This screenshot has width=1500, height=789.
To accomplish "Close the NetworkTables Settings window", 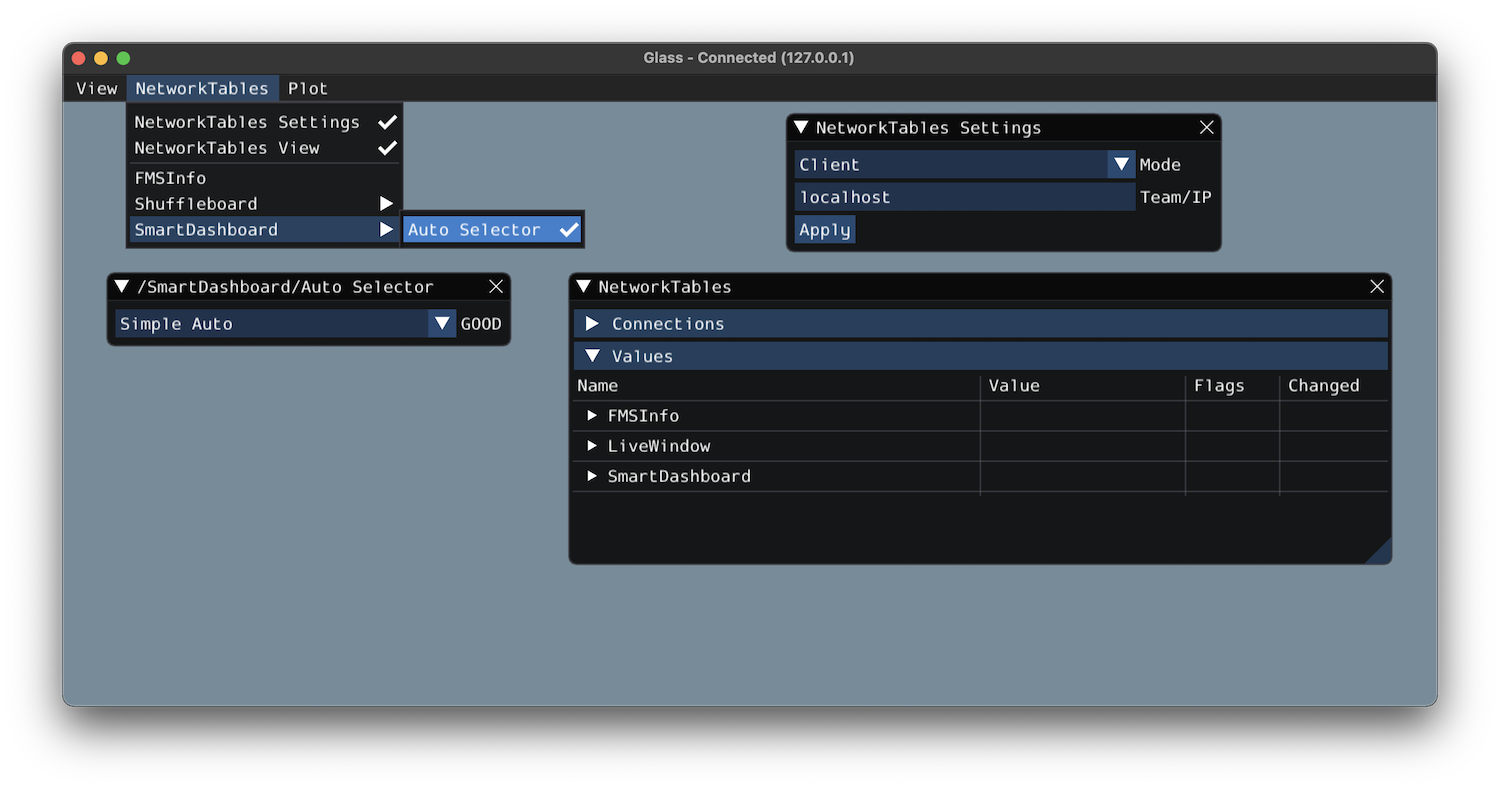I will (1206, 127).
